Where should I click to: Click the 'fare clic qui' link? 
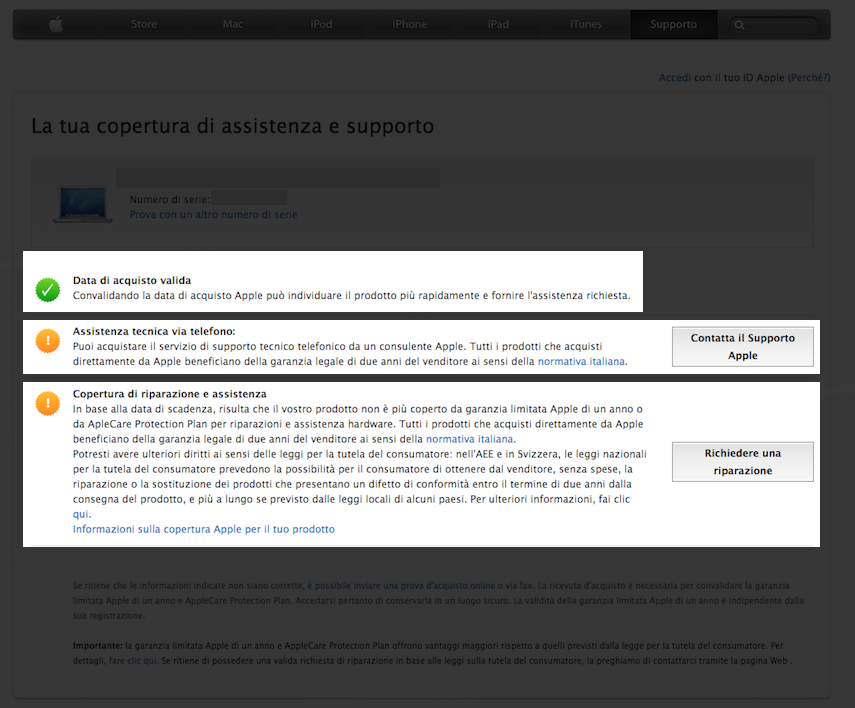coord(133,661)
